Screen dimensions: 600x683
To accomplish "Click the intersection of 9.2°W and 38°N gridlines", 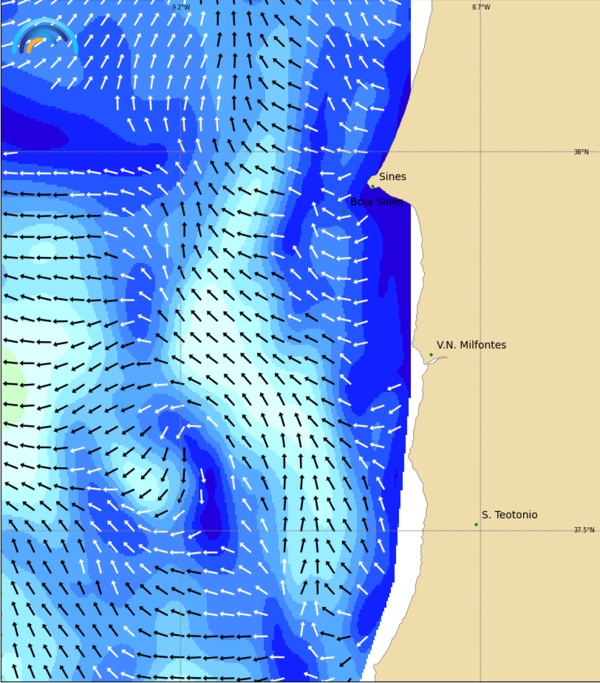I will coord(180,152).
